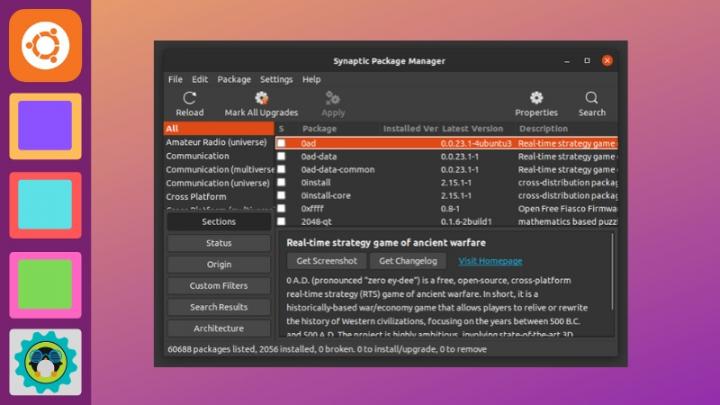Sort by the Package column header
720x405 pixels.
pyautogui.click(x=320, y=129)
